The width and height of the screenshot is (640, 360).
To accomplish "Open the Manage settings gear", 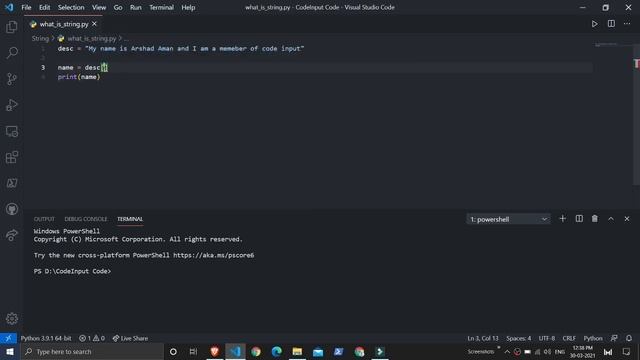I will click(x=12, y=318).
